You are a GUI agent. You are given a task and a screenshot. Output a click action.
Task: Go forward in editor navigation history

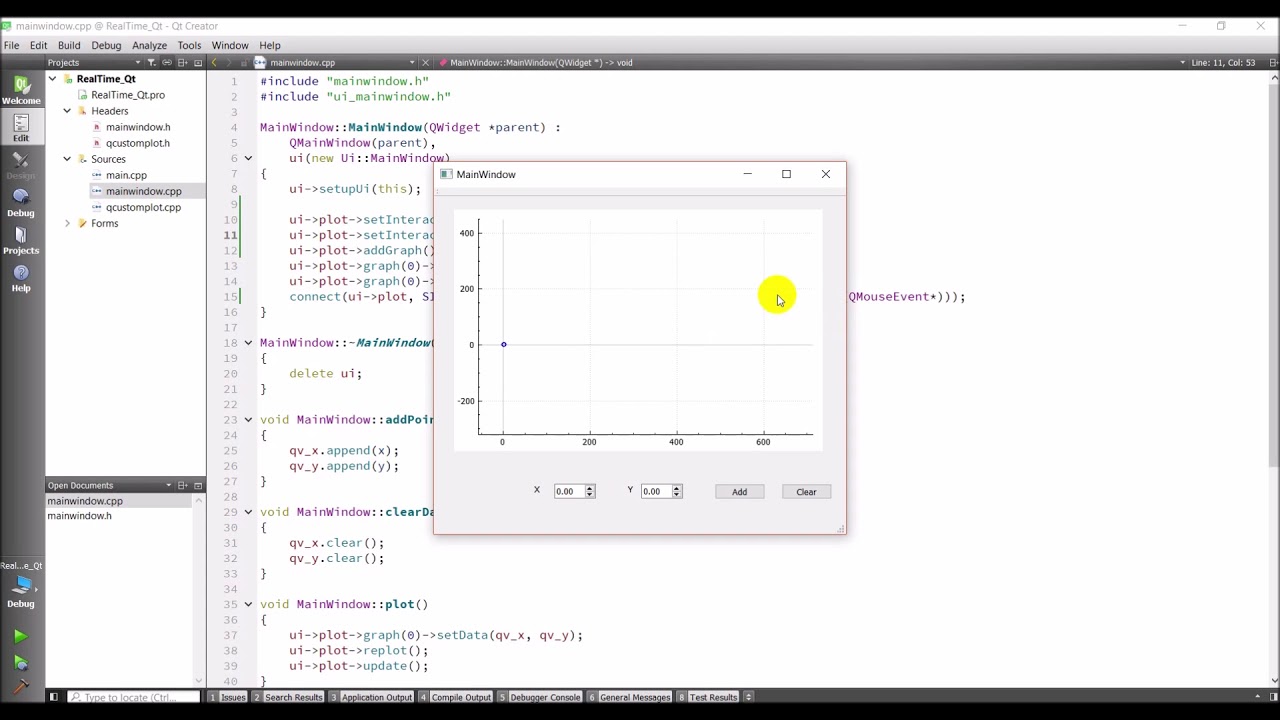pos(230,62)
